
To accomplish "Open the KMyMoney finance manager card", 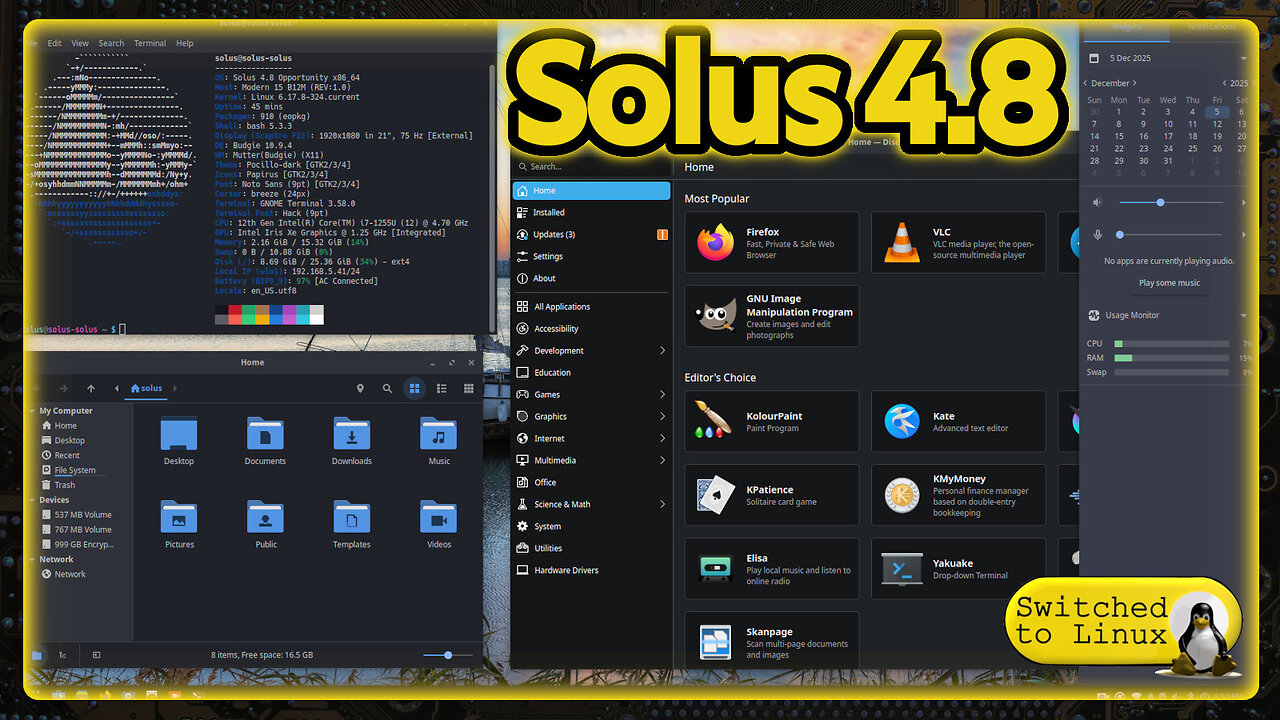I will (x=958, y=495).
